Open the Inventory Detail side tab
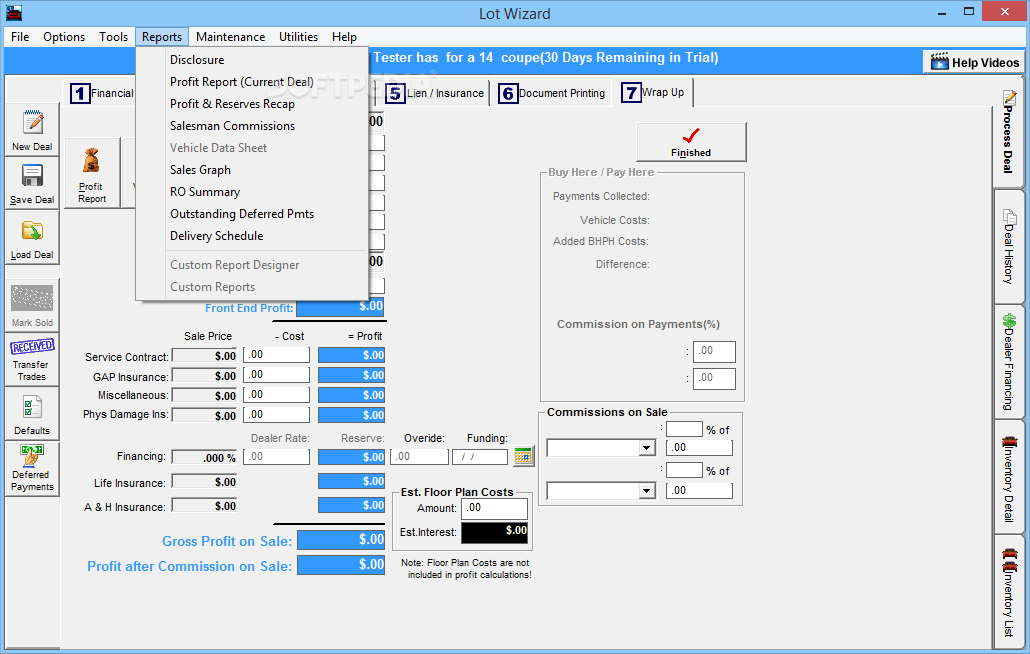 click(x=1008, y=477)
